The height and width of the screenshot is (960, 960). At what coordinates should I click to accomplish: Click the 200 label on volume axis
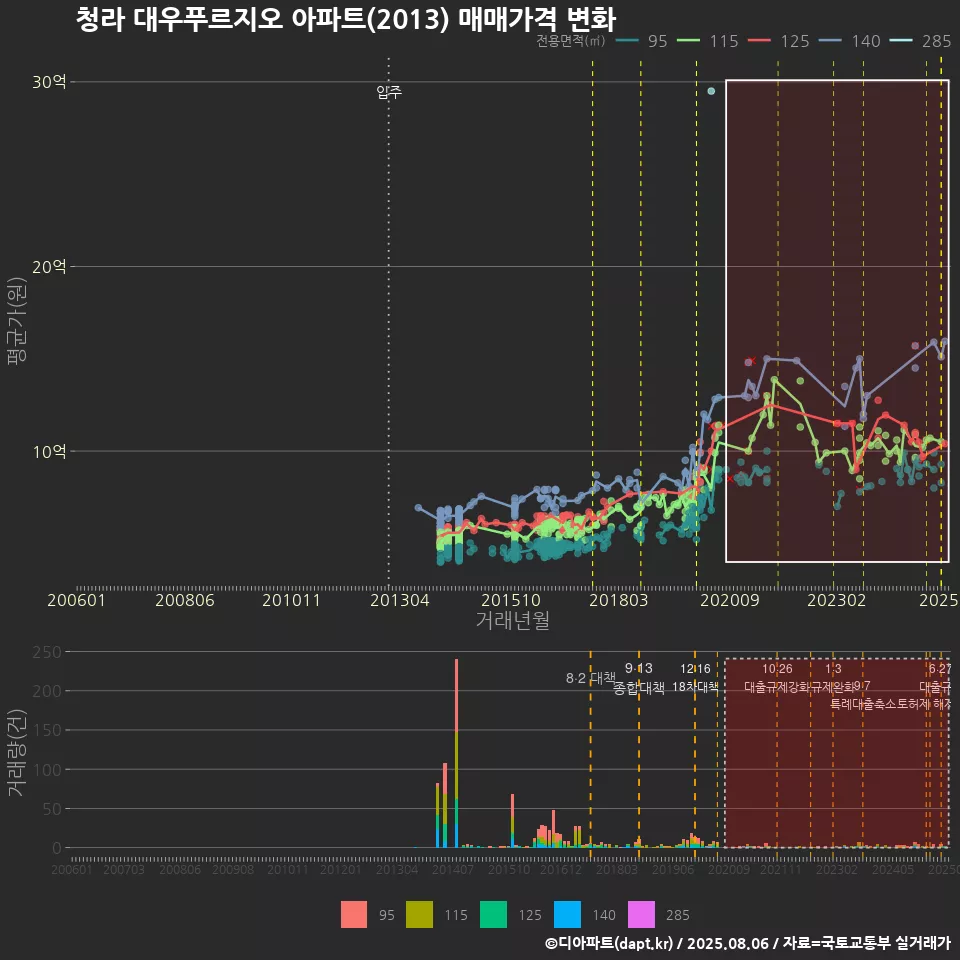tap(47, 691)
